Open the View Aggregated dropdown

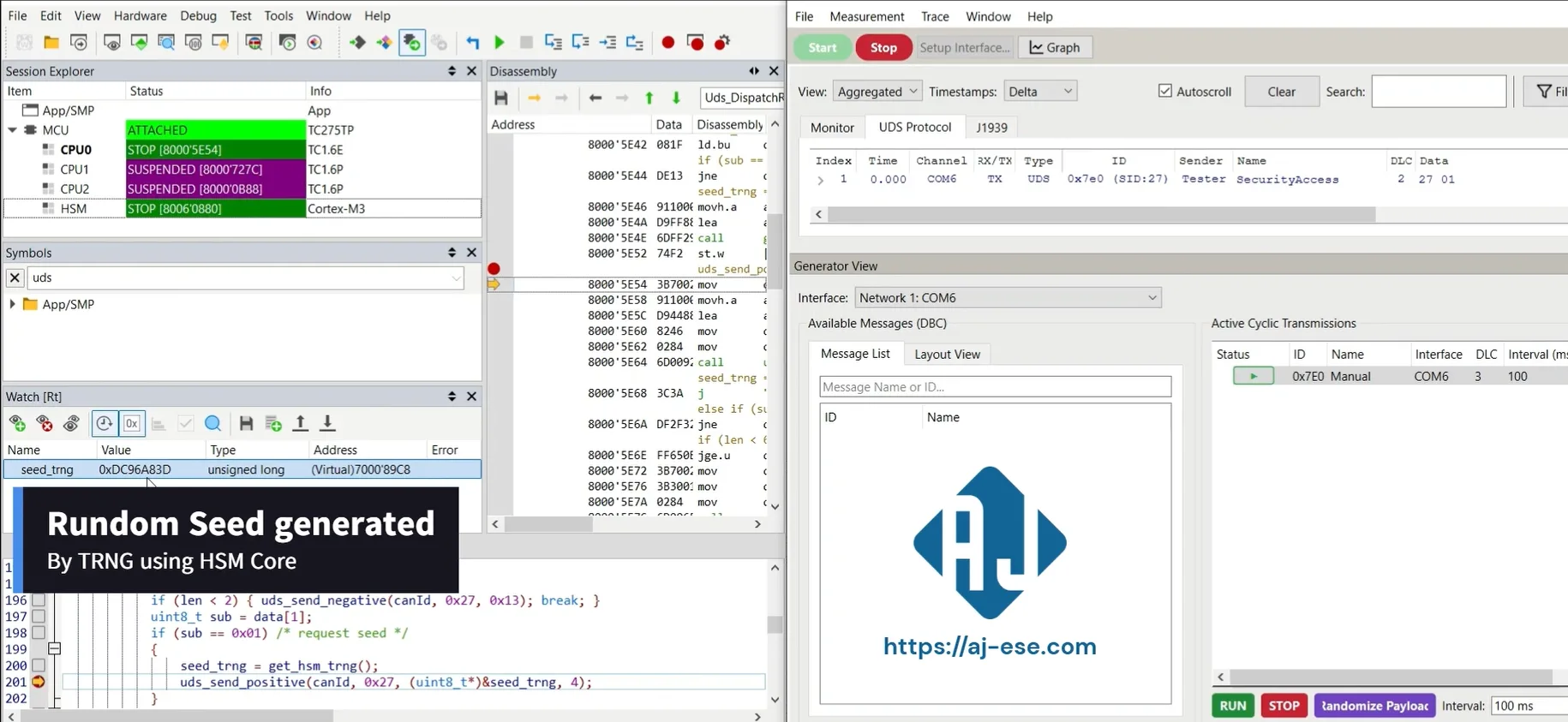point(877,92)
